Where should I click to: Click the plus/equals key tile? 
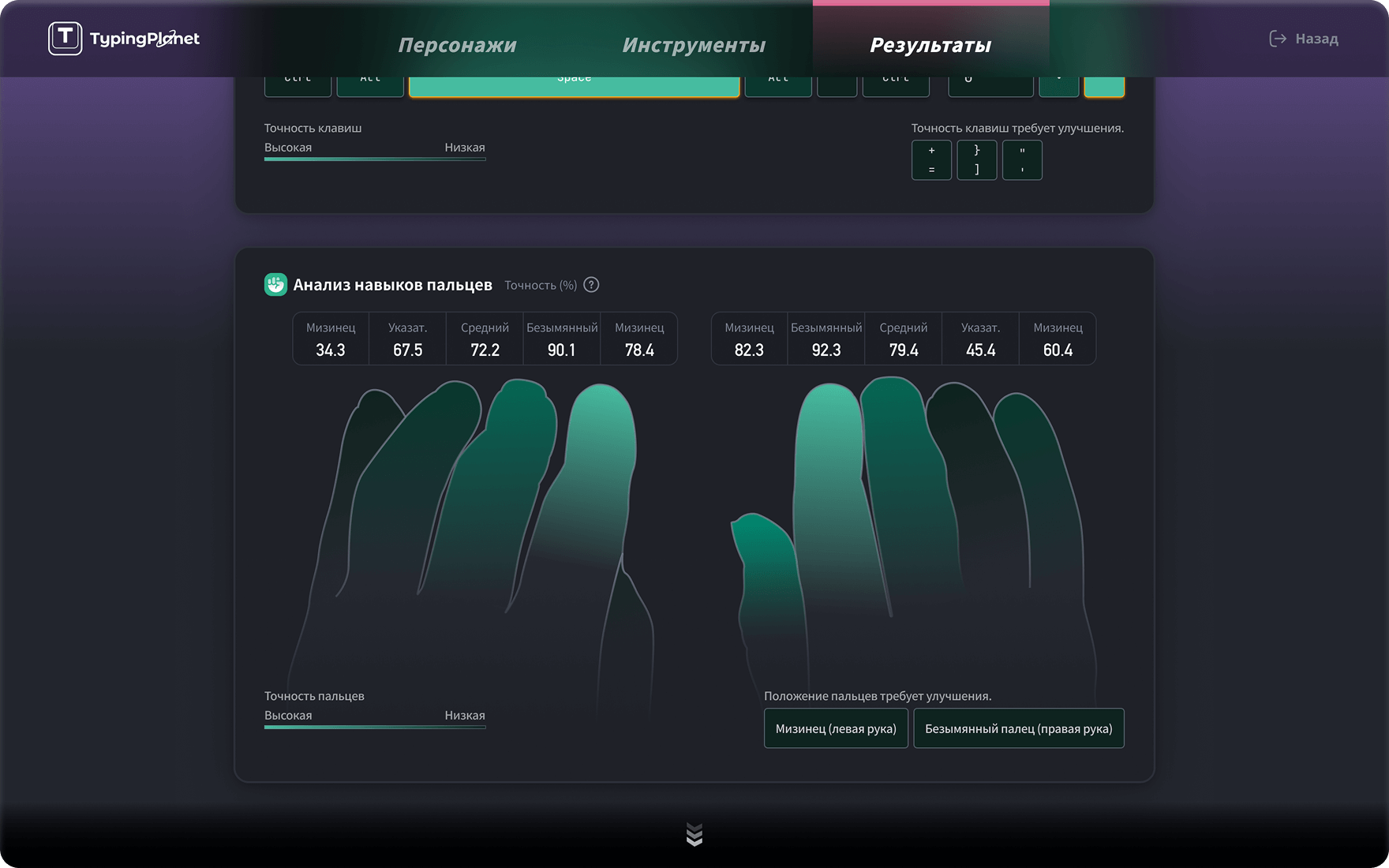[x=931, y=160]
